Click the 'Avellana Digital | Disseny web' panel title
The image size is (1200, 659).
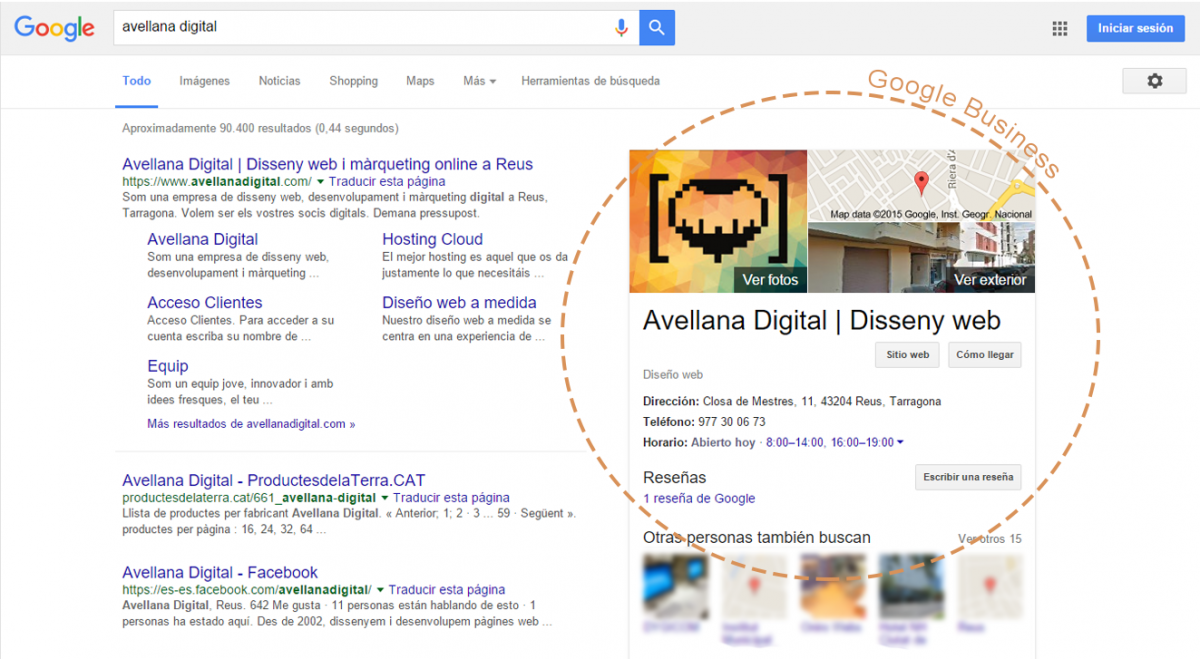[822, 320]
